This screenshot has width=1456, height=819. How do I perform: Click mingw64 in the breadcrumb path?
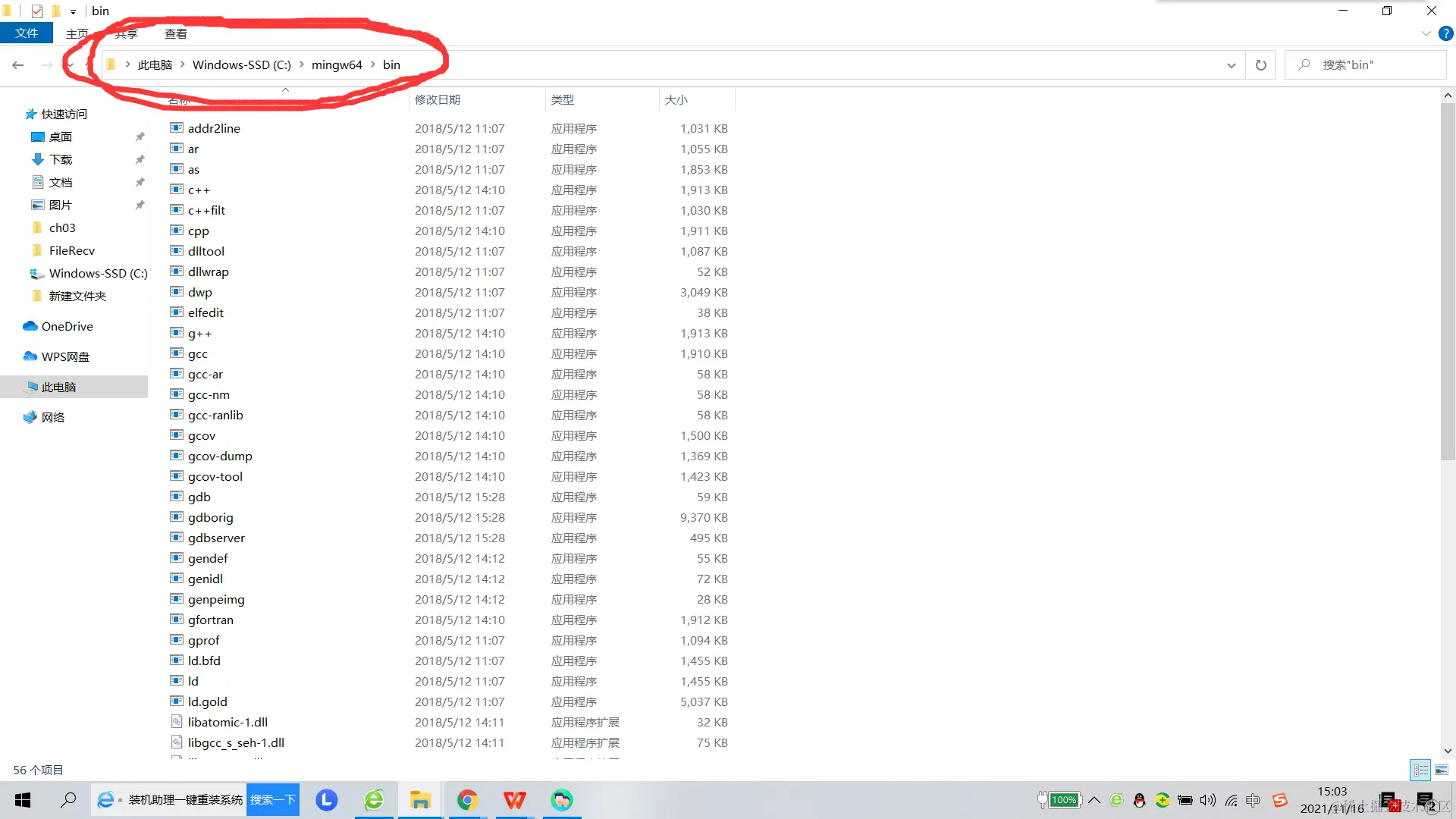click(337, 65)
